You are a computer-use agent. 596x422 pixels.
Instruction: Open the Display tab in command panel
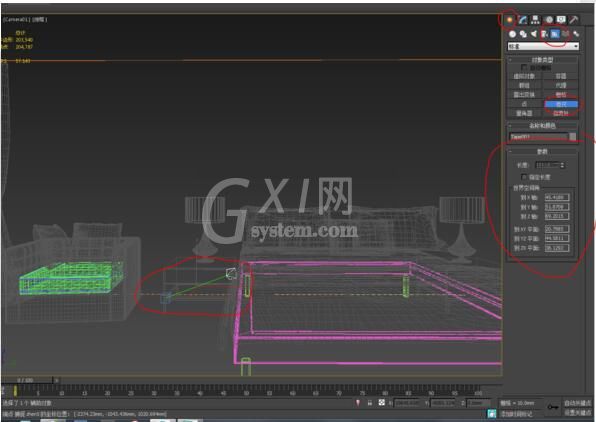tap(561, 20)
